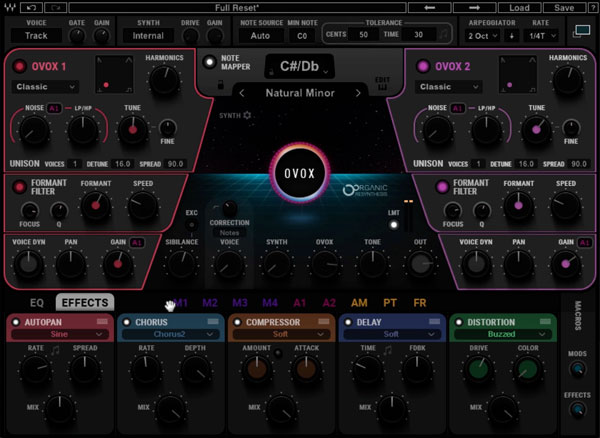Click the Tolerance CENTS value field
Viewport: 600px width, 438px height.
click(x=364, y=35)
